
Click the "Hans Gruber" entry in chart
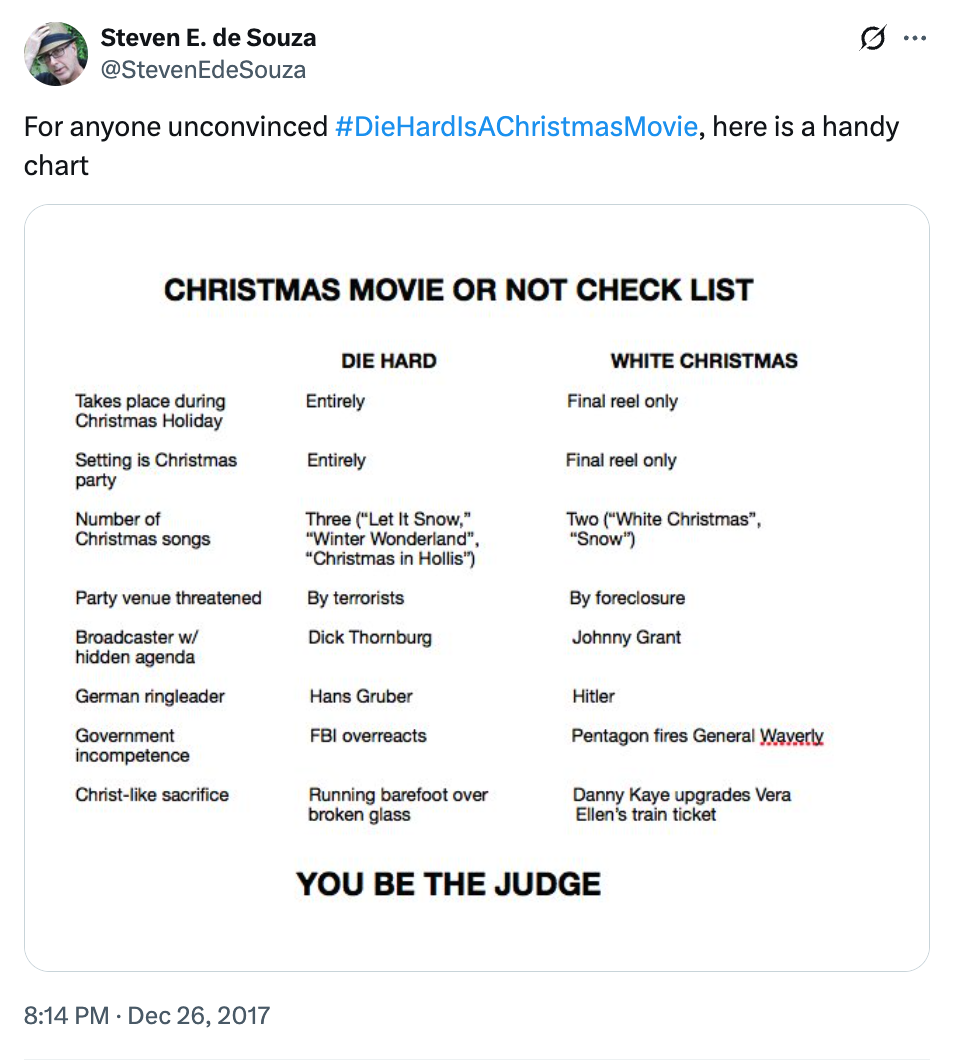(361, 696)
